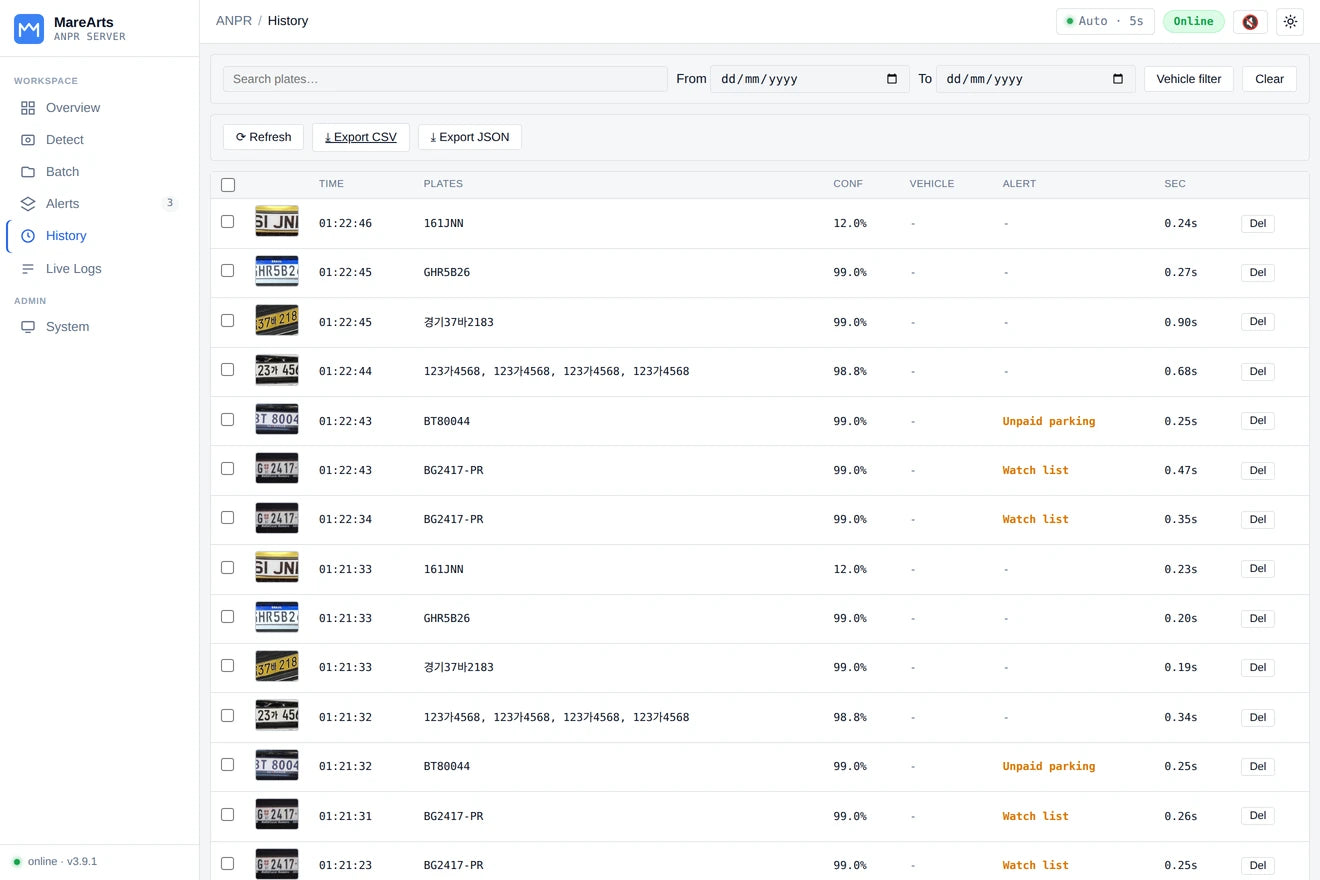Select the checkbox for the 01:22:44 row
Screen dimensions: 1320x880
coord(228,370)
